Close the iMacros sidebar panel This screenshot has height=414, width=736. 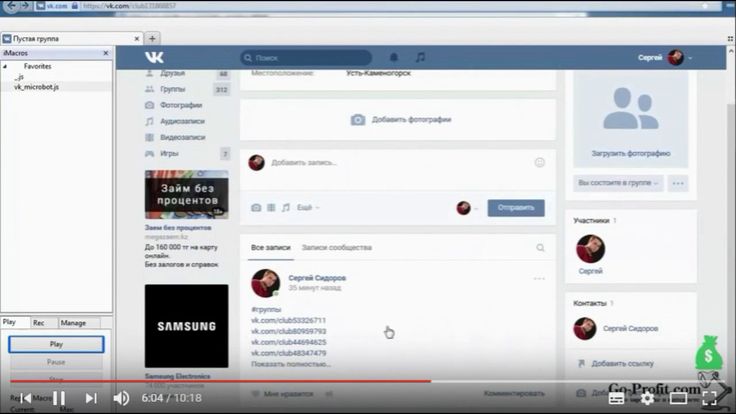click(x=106, y=53)
